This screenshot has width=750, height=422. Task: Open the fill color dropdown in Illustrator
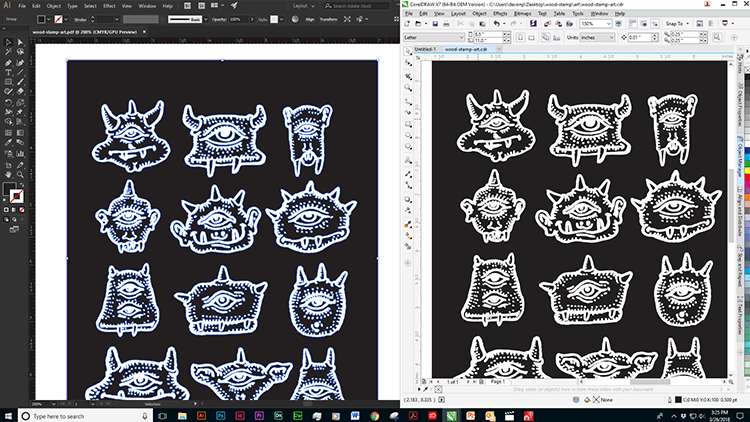pyautogui.click(x=49, y=19)
